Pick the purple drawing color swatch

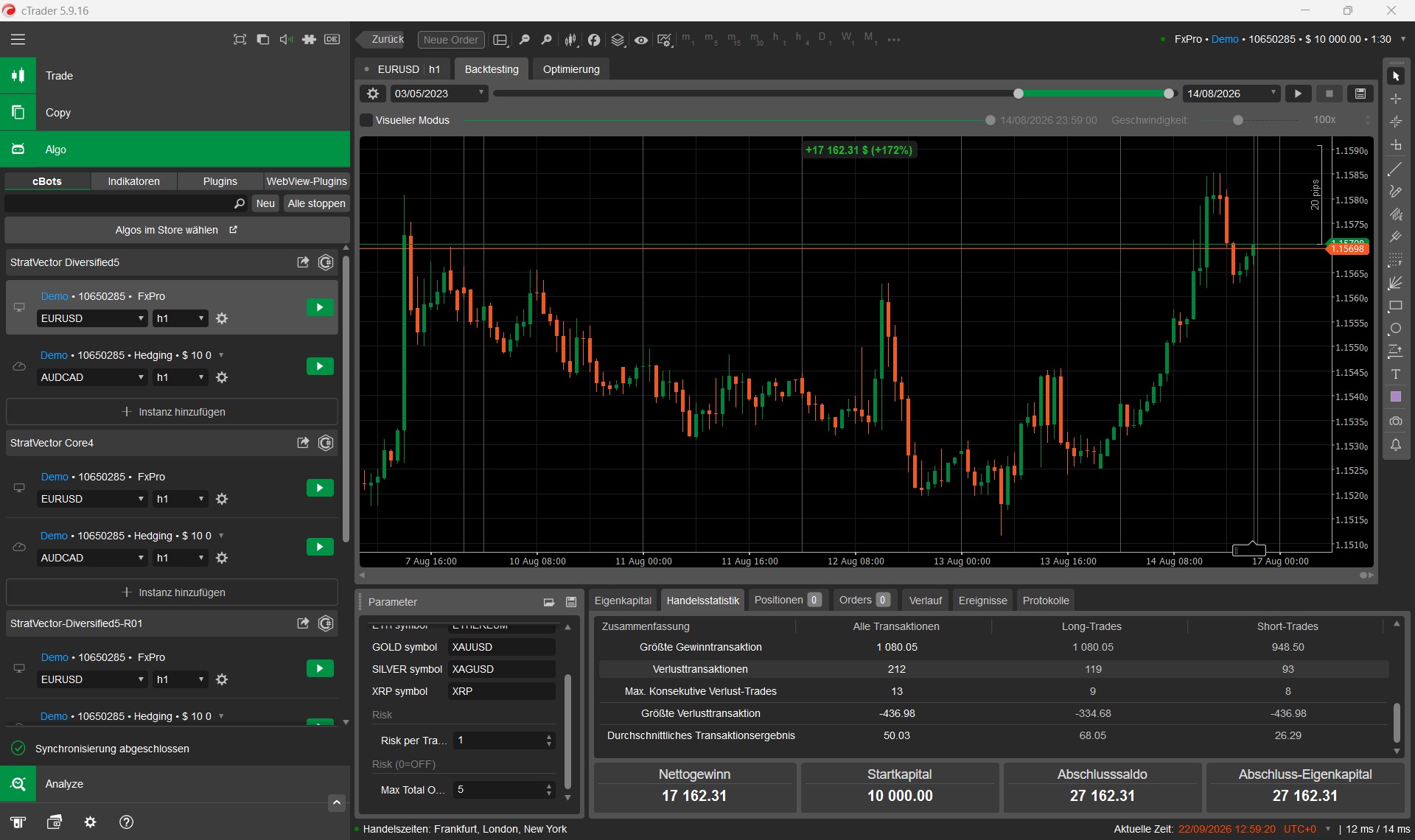click(x=1396, y=397)
